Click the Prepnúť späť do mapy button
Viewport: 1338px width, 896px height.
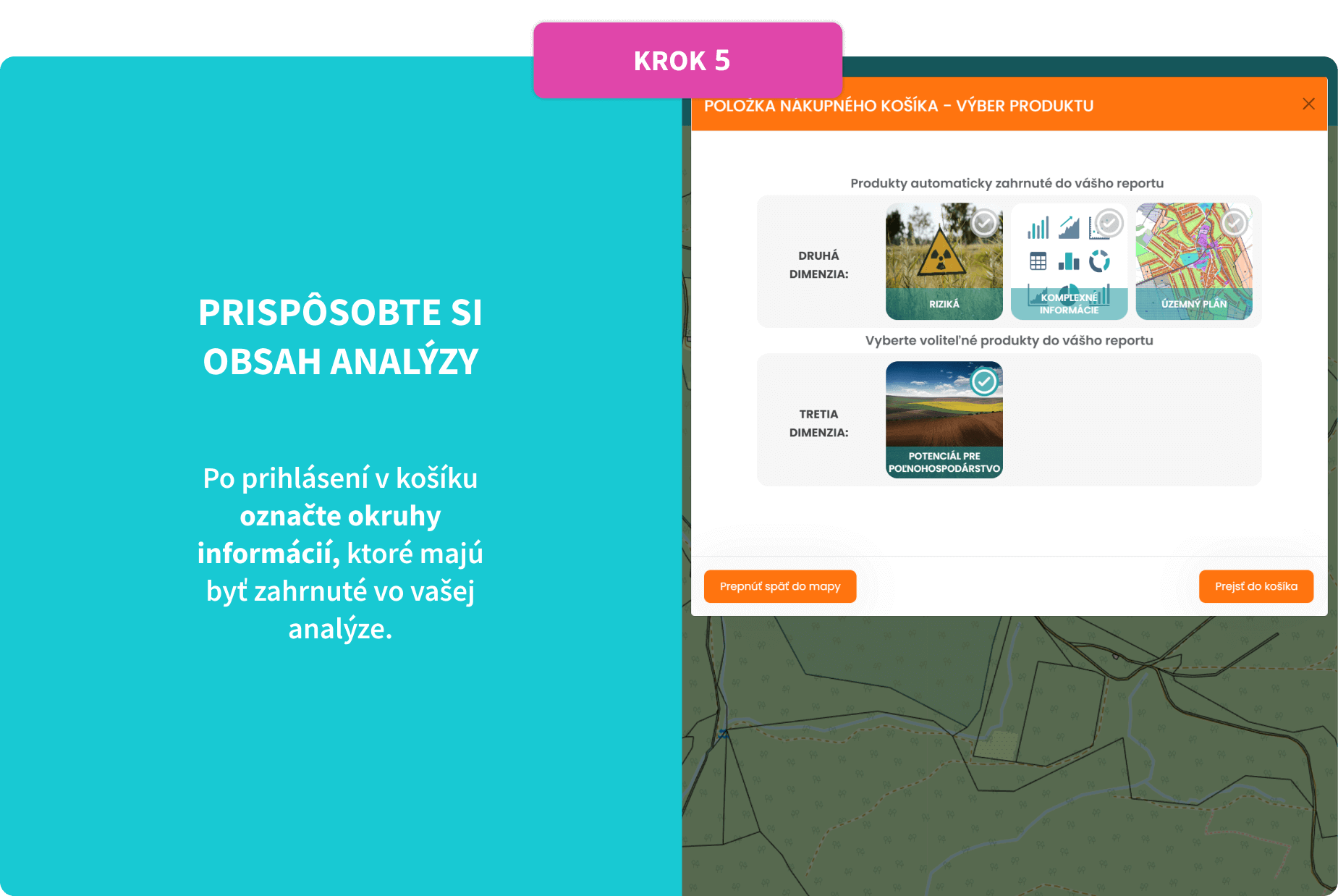[779, 586]
